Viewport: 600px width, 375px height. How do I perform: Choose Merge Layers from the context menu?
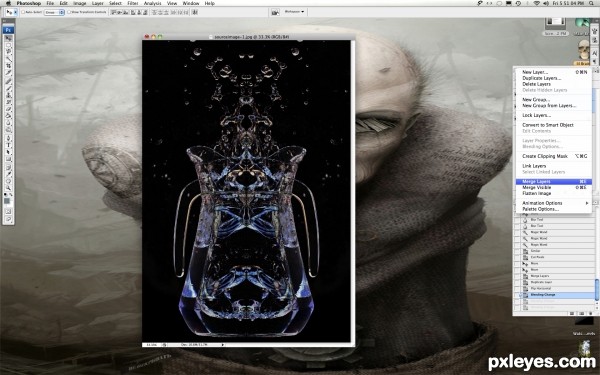coord(554,182)
